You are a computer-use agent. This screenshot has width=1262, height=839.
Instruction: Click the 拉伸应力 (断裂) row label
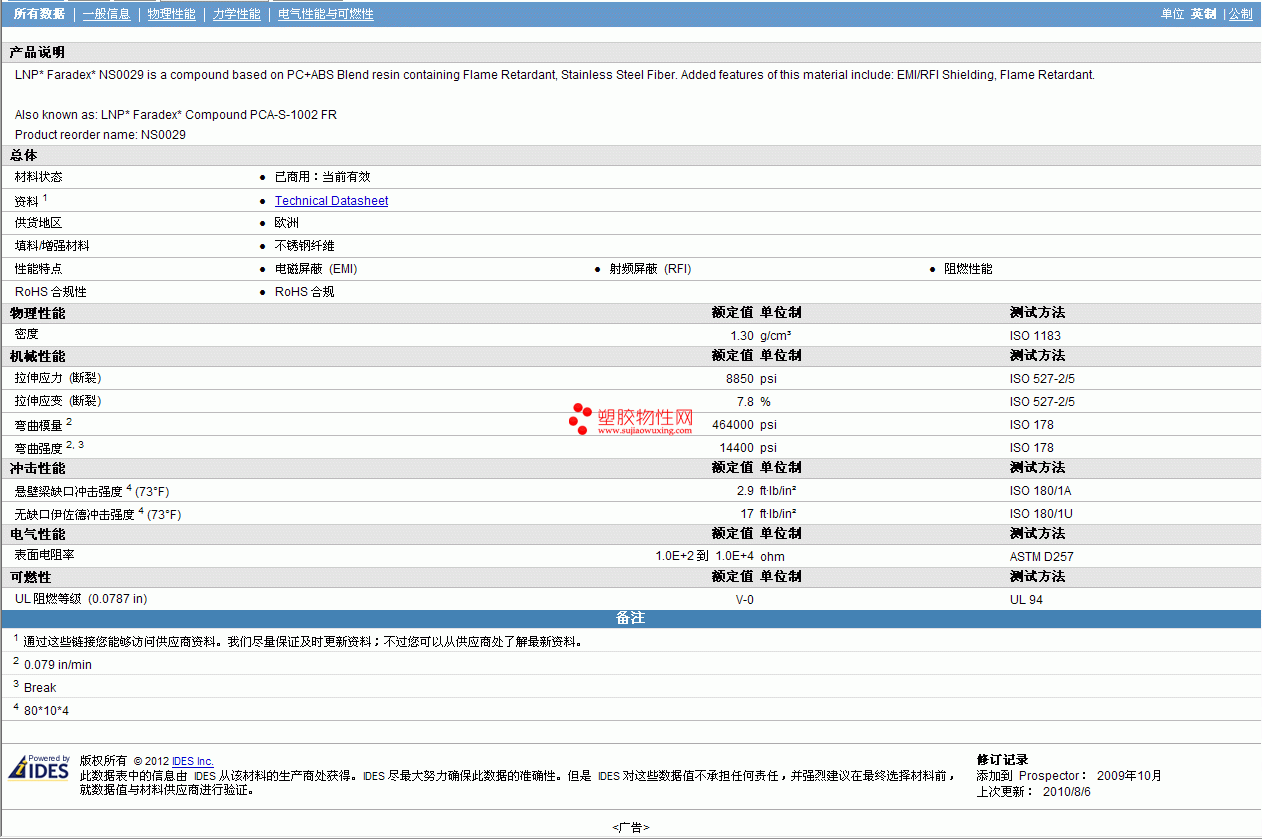tap(58, 378)
